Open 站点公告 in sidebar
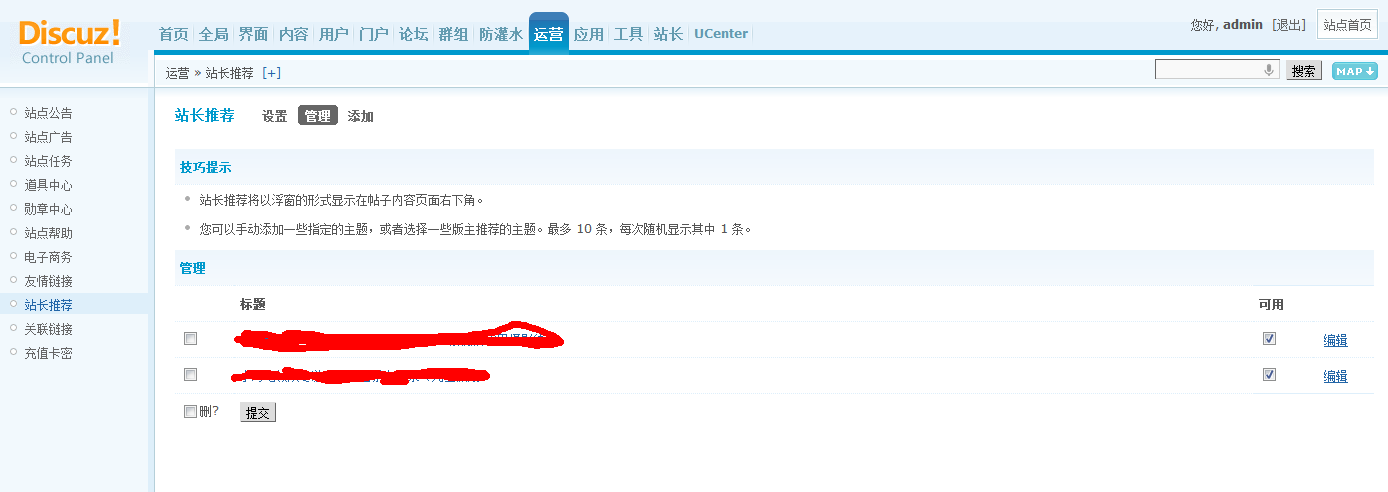 [x=48, y=113]
